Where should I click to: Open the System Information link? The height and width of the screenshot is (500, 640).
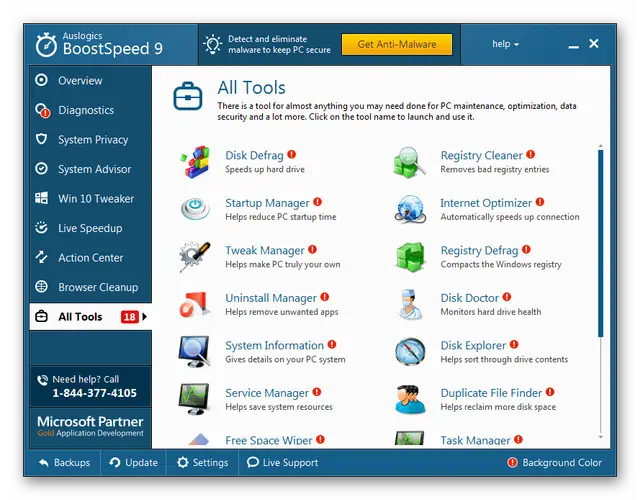275,345
